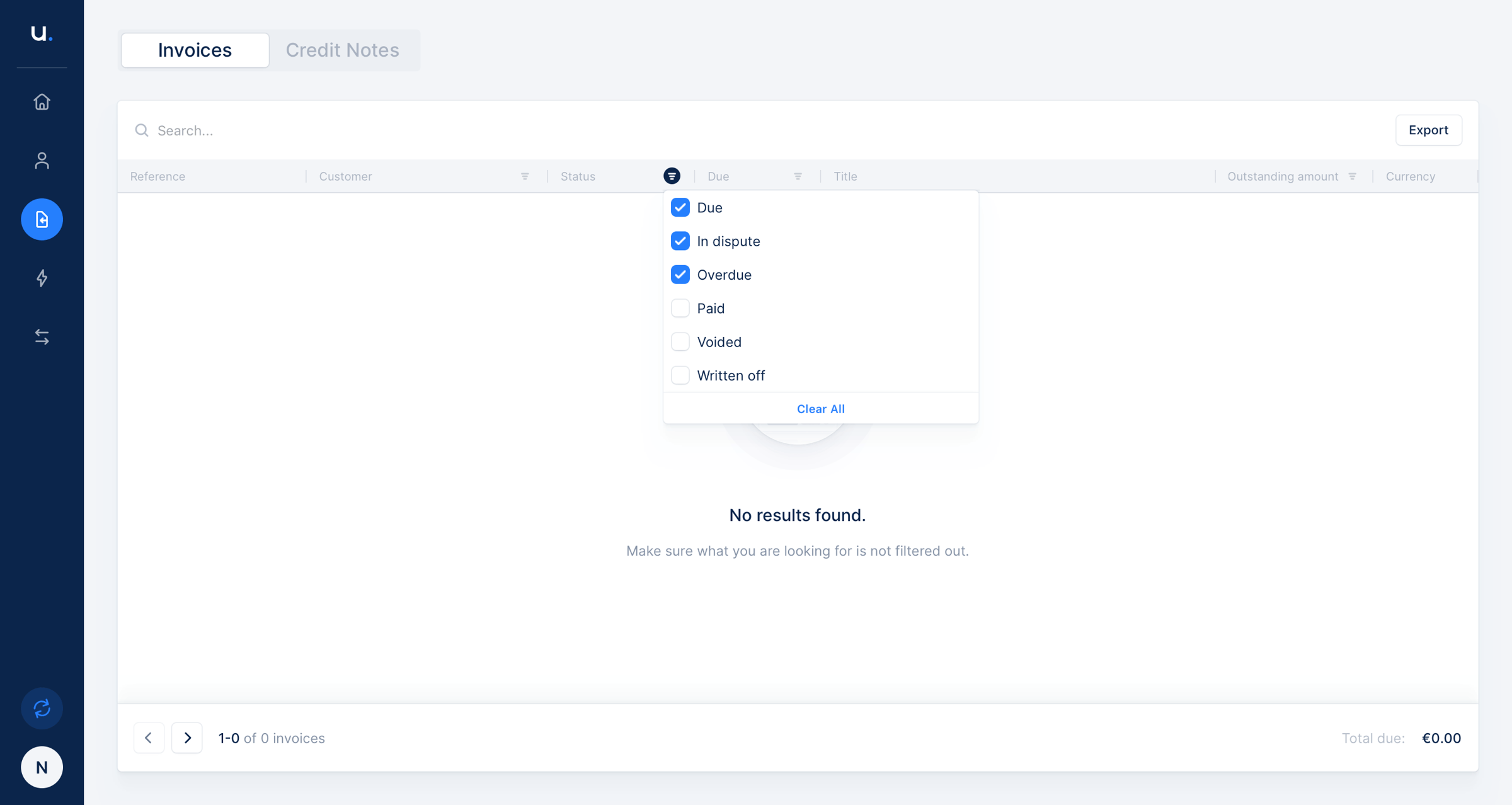Go to previous page of invoices

149,738
